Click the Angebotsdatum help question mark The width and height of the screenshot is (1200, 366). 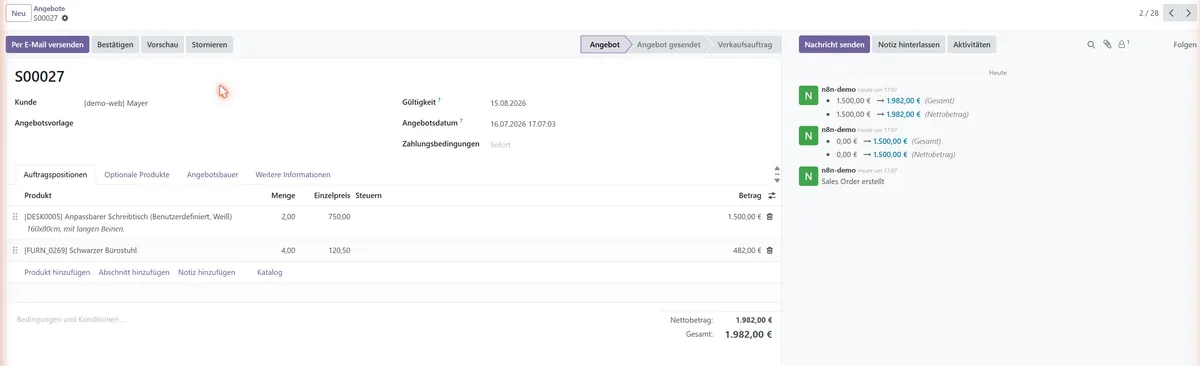[462, 122]
